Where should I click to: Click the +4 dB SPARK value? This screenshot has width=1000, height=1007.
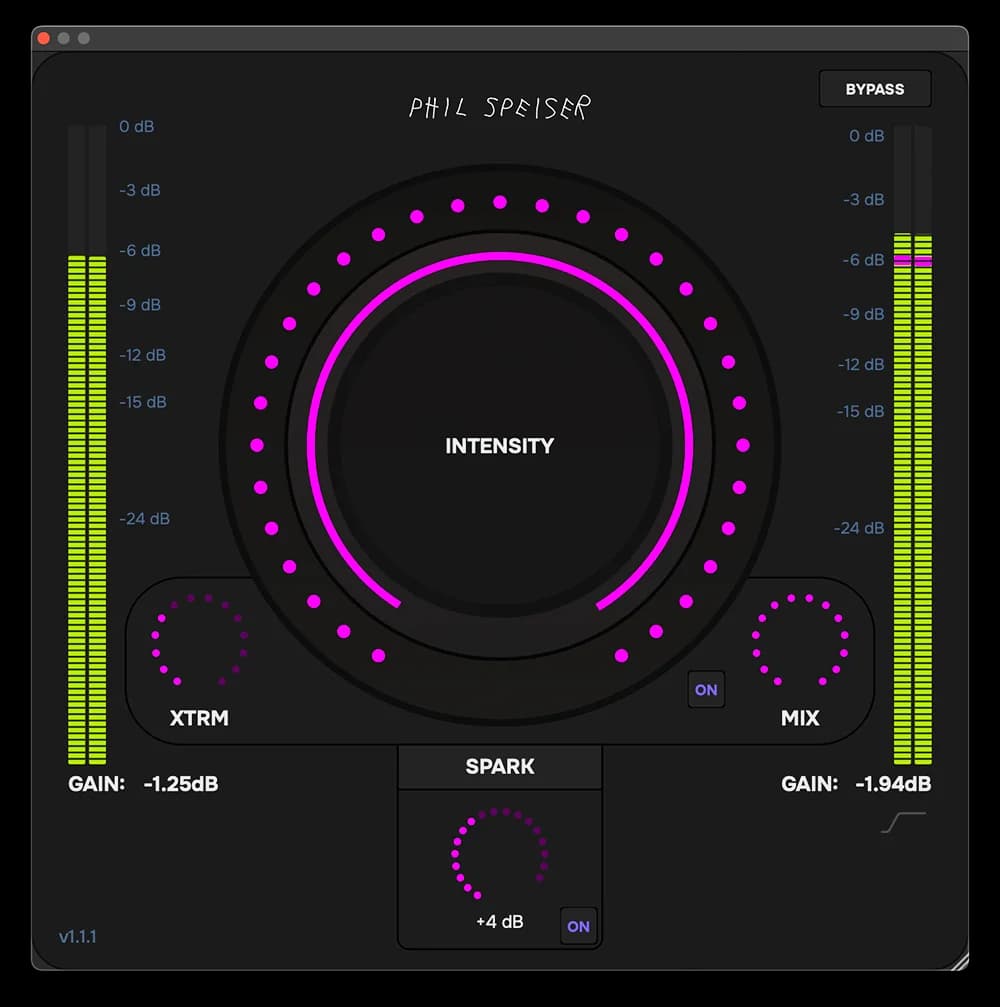click(x=500, y=922)
